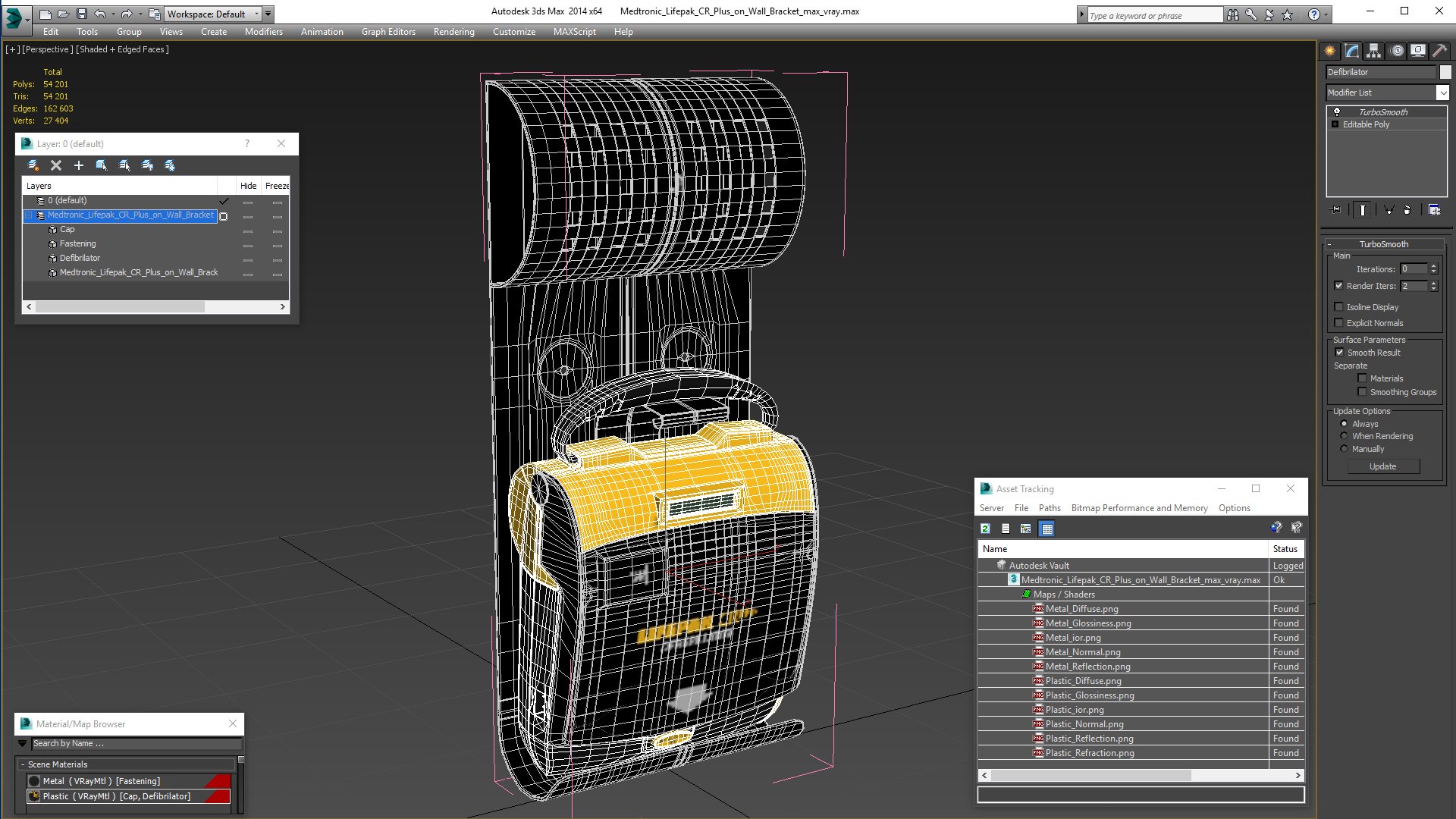
Task: Click Delete layer X icon in Layer dialog
Action: pyautogui.click(x=56, y=165)
